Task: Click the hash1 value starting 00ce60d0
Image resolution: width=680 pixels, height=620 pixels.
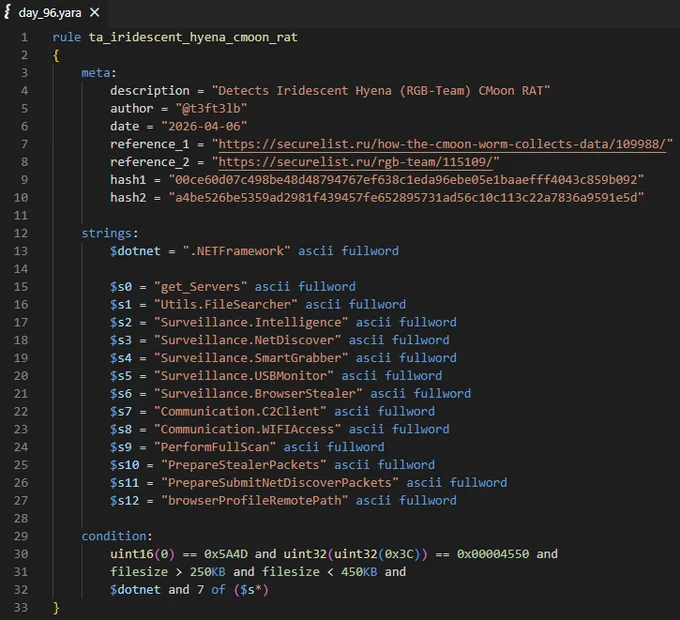Action: 406,179
